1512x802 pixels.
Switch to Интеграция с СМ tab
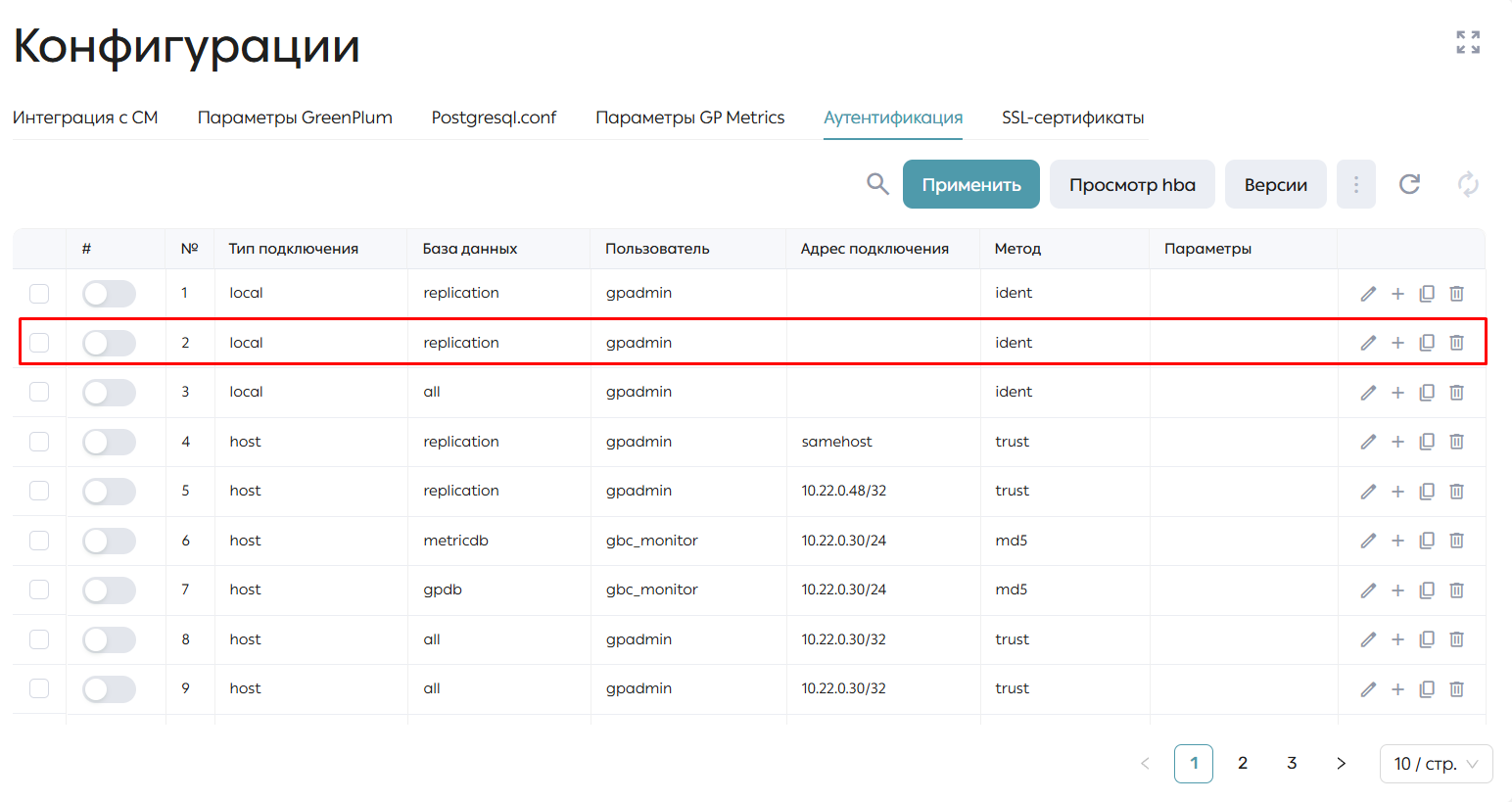point(85,118)
